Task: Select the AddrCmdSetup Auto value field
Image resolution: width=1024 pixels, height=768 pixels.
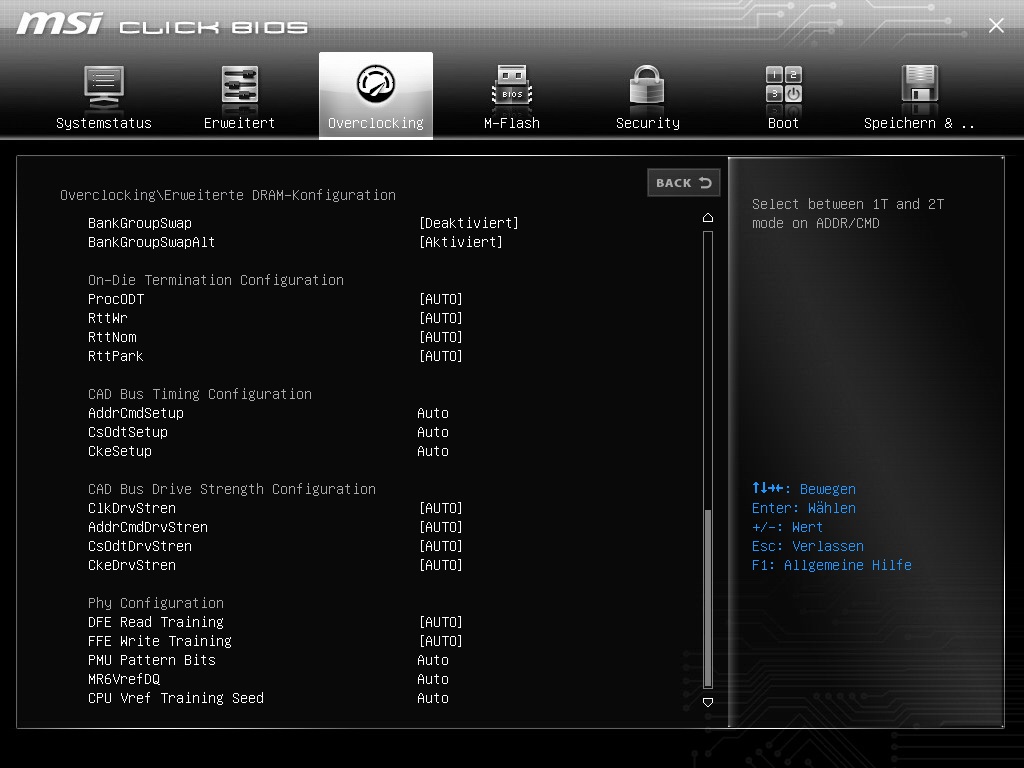Action: pos(433,413)
